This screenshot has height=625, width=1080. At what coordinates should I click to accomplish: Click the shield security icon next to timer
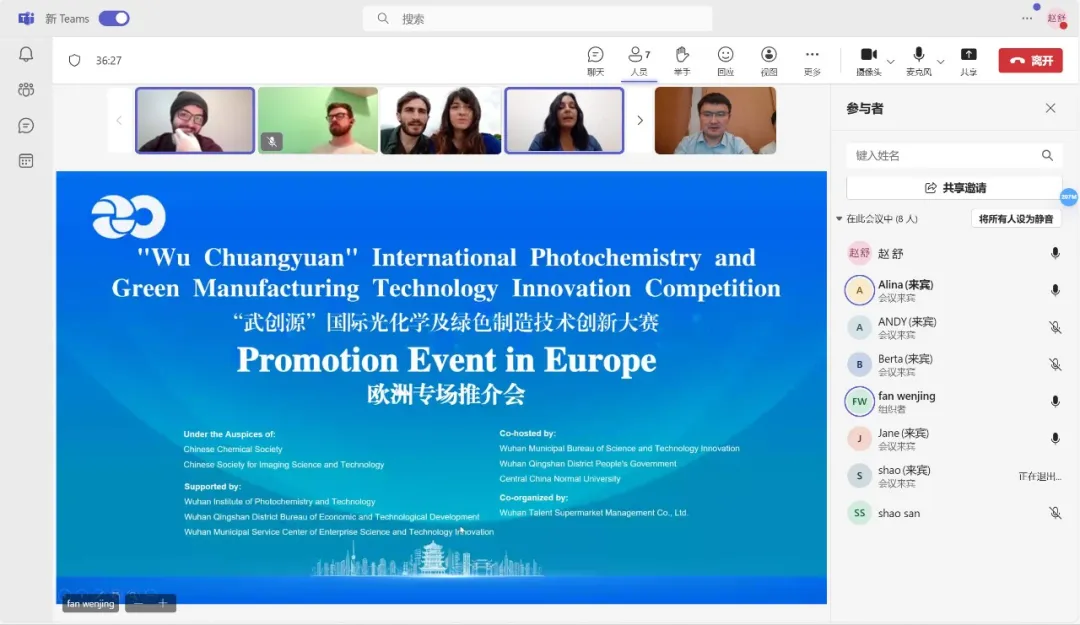74,61
